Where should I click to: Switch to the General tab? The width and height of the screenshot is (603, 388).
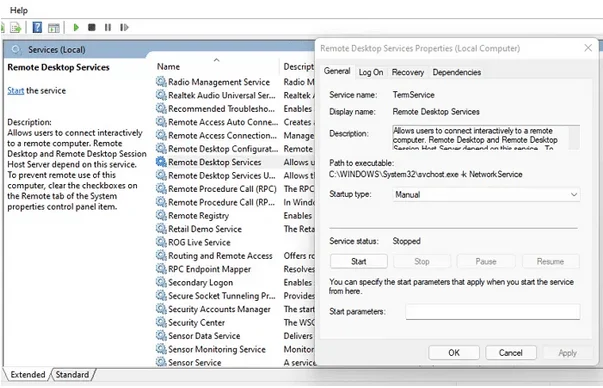click(337, 71)
